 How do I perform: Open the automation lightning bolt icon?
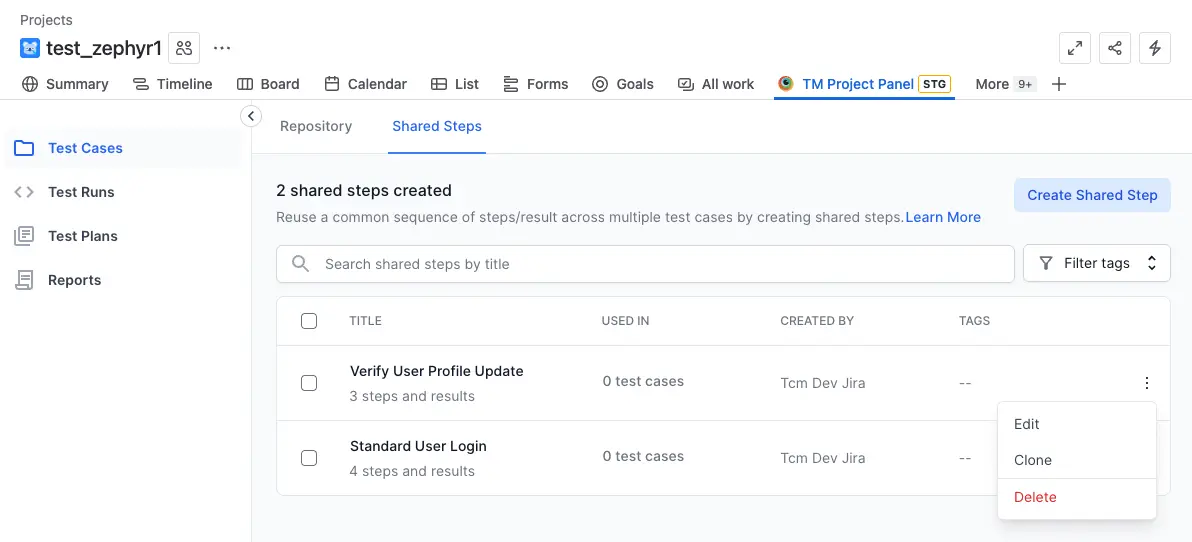(x=1155, y=48)
